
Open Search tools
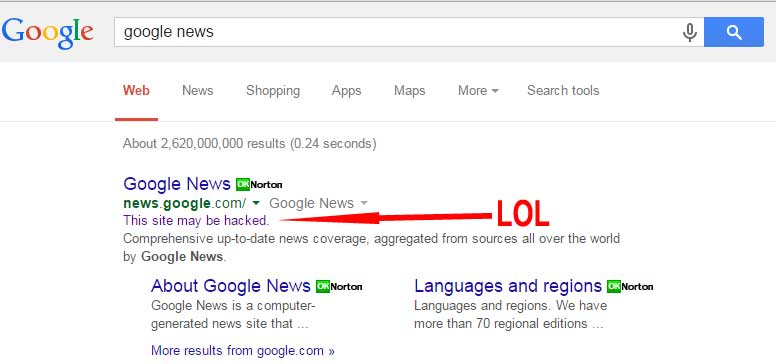coord(563,91)
